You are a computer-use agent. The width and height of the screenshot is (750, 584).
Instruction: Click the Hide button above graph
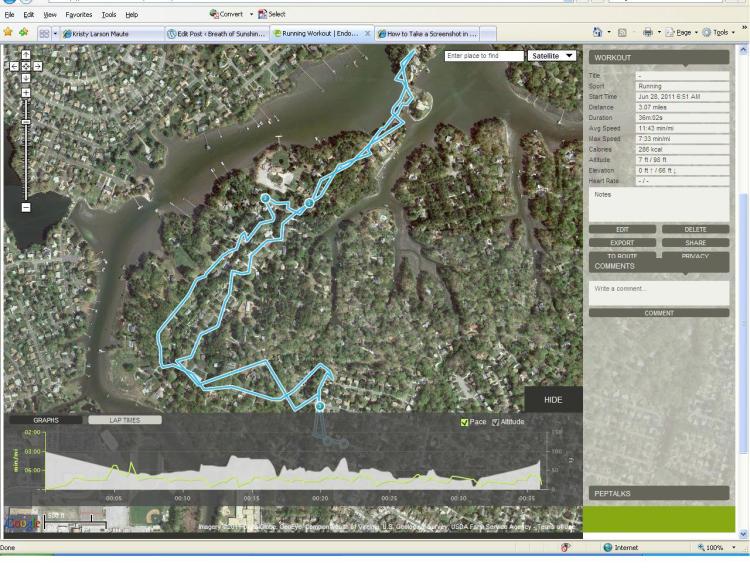[553, 400]
